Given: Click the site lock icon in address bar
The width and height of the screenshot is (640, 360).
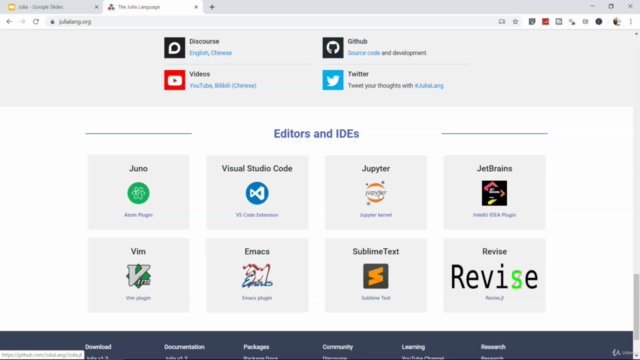Looking at the screenshot, I should pos(52,22).
